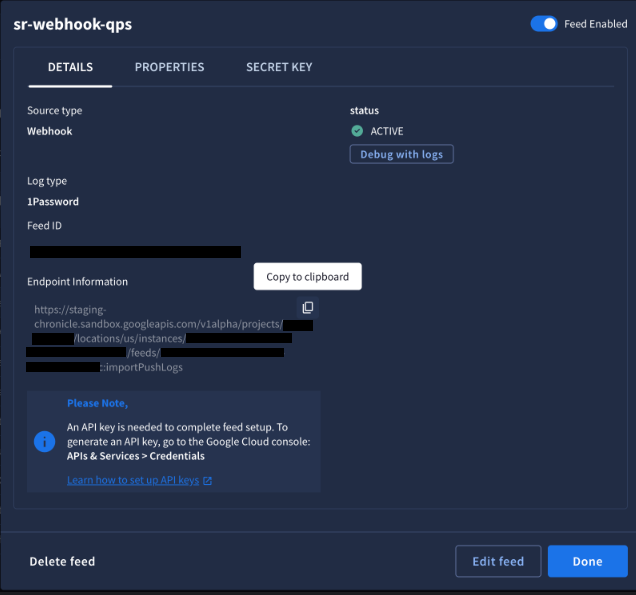
Task: Click Debug with logs button
Action: tap(402, 154)
